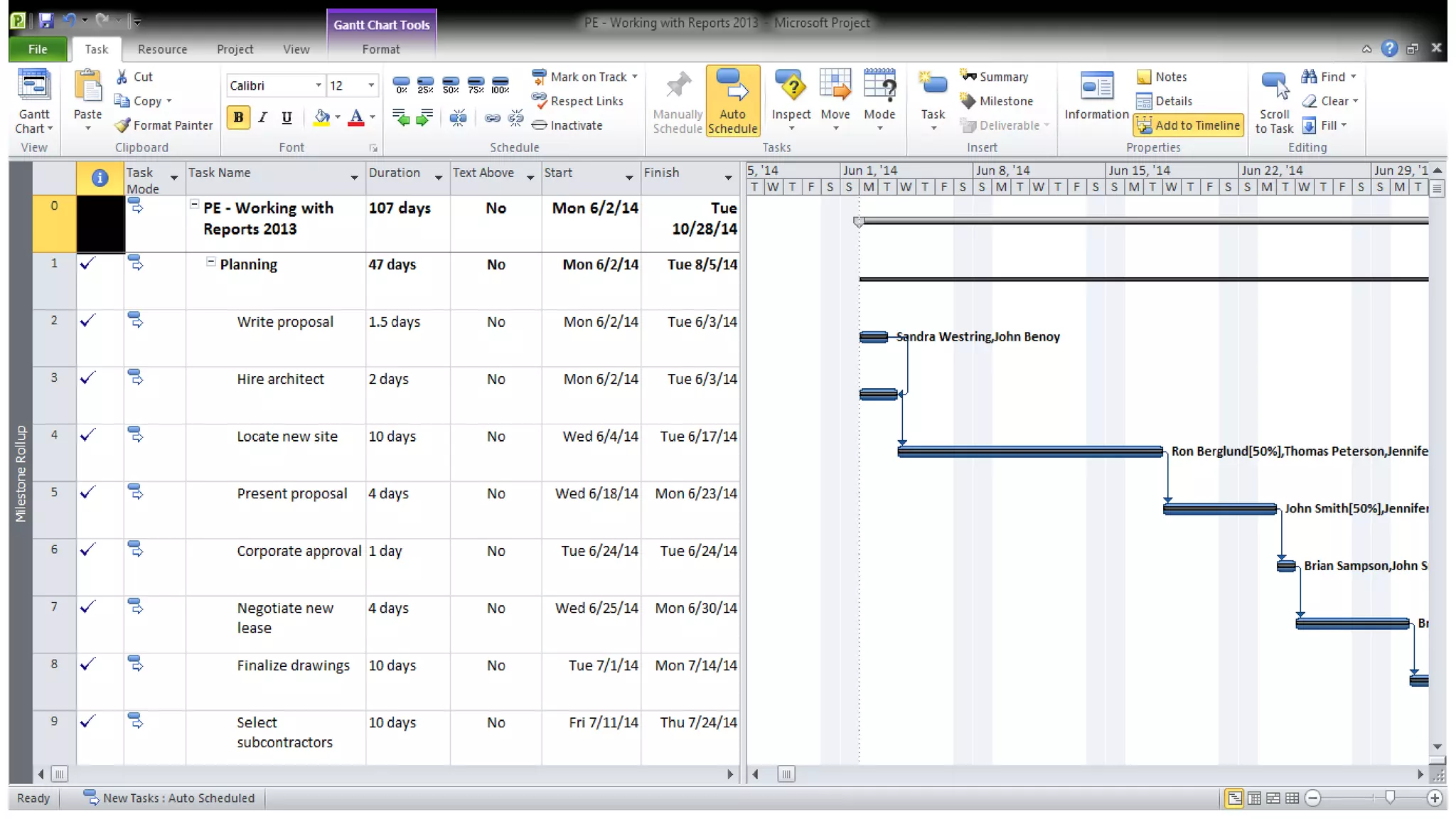Open the File tab
This screenshot has width=1456, height=819.
tap(38, 49)
